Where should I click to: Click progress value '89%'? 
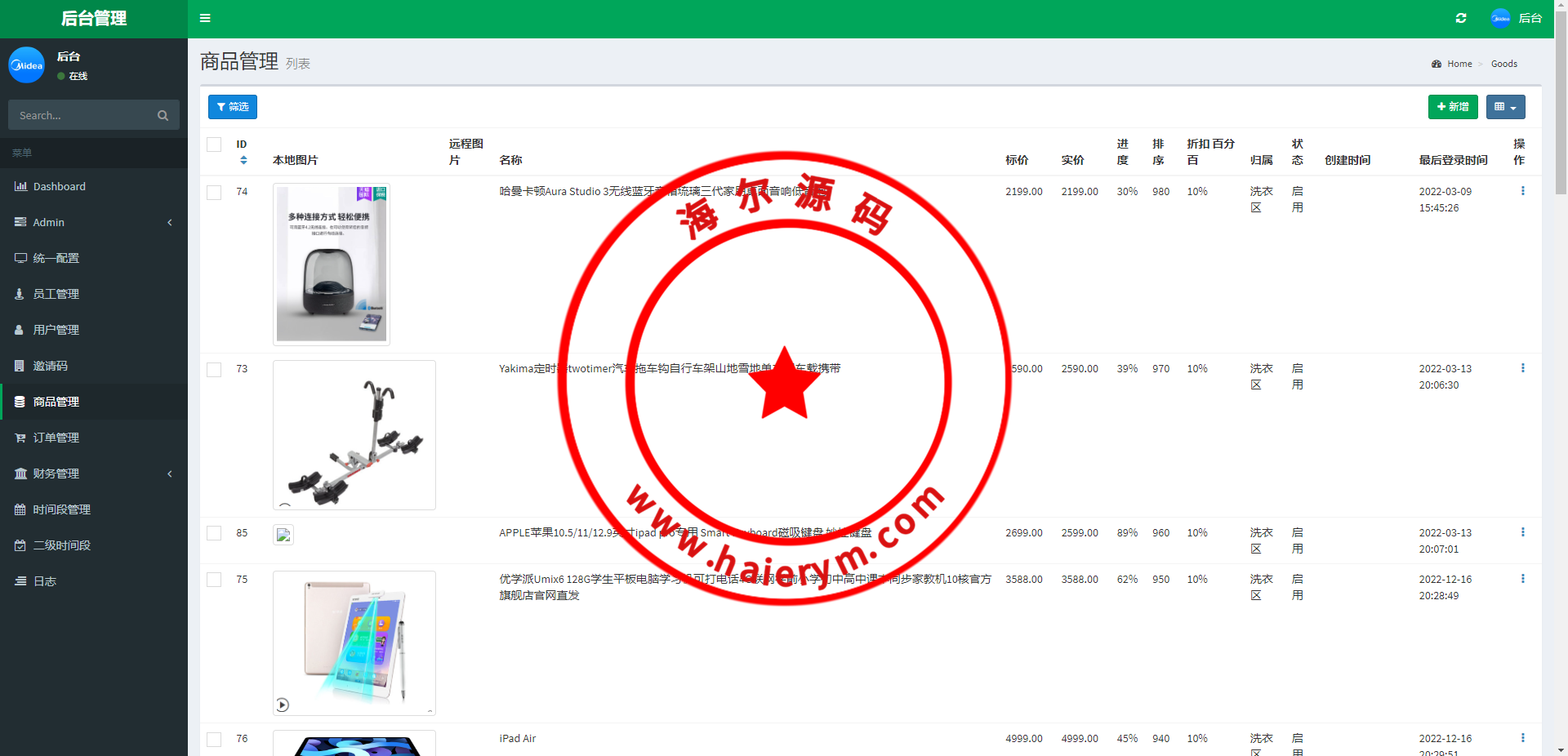pos(1127,532)
